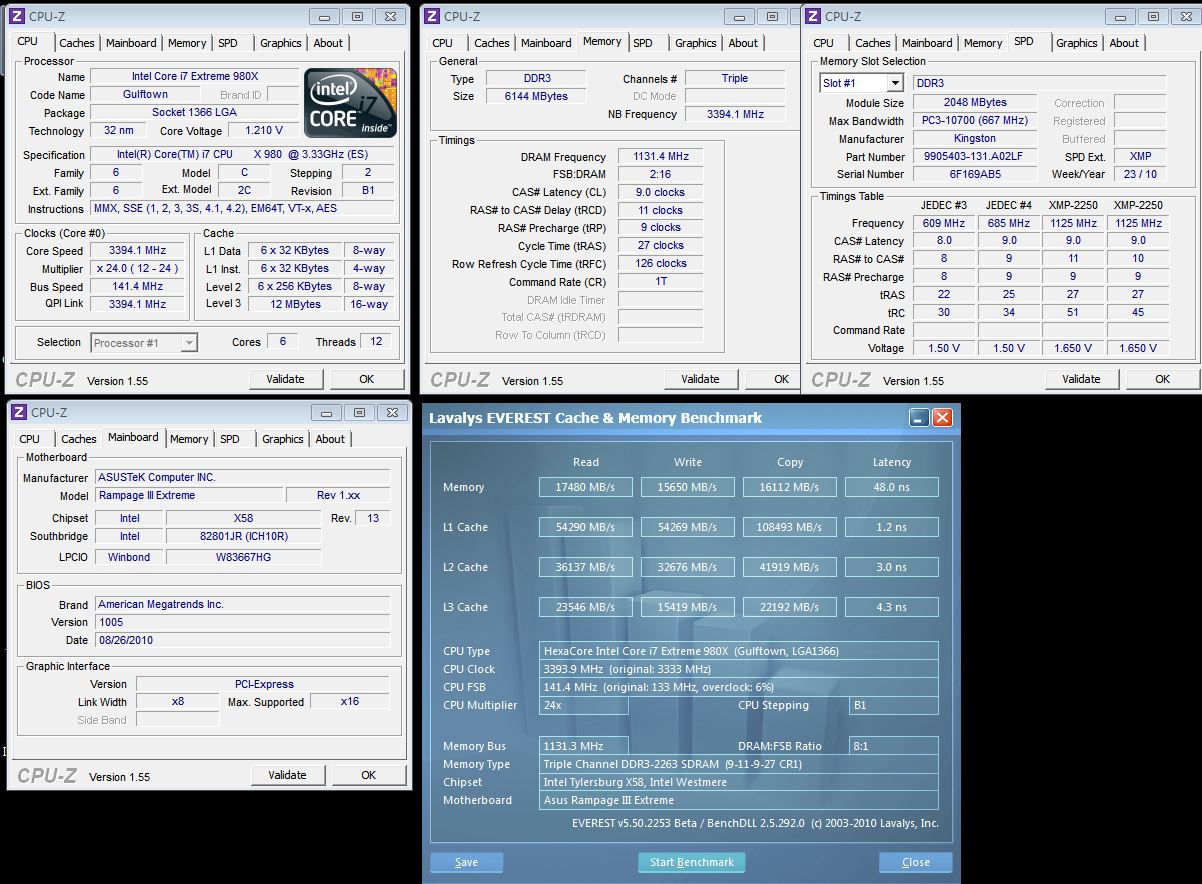Viewport: 1202px width, 884px height.
Task: Click the DRAM Frequency value 1131.4 MHz
Action: tap(661, 157)
